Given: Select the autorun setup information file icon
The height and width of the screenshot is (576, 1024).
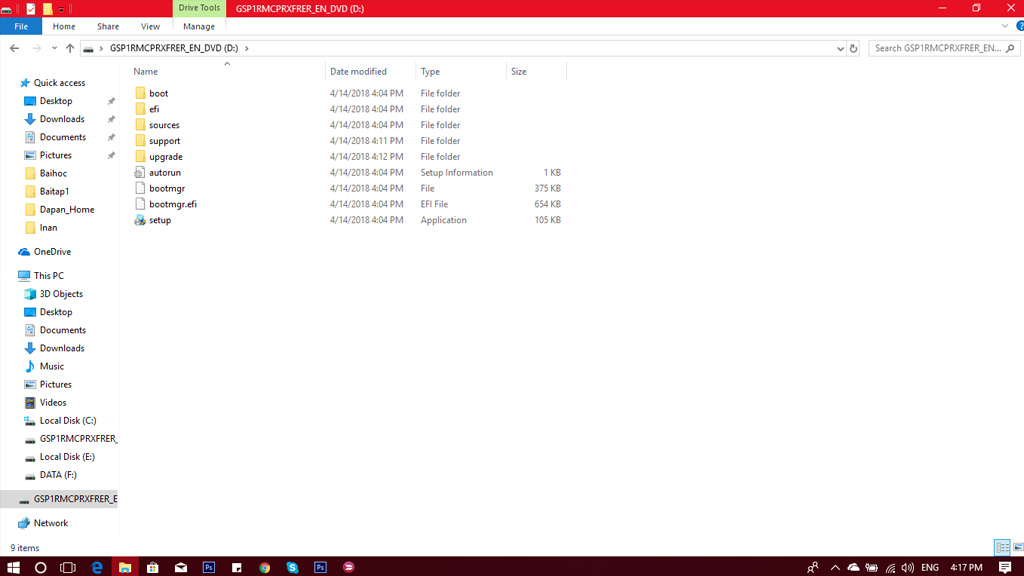Looking at the screenshot, I should click(140, 172).
